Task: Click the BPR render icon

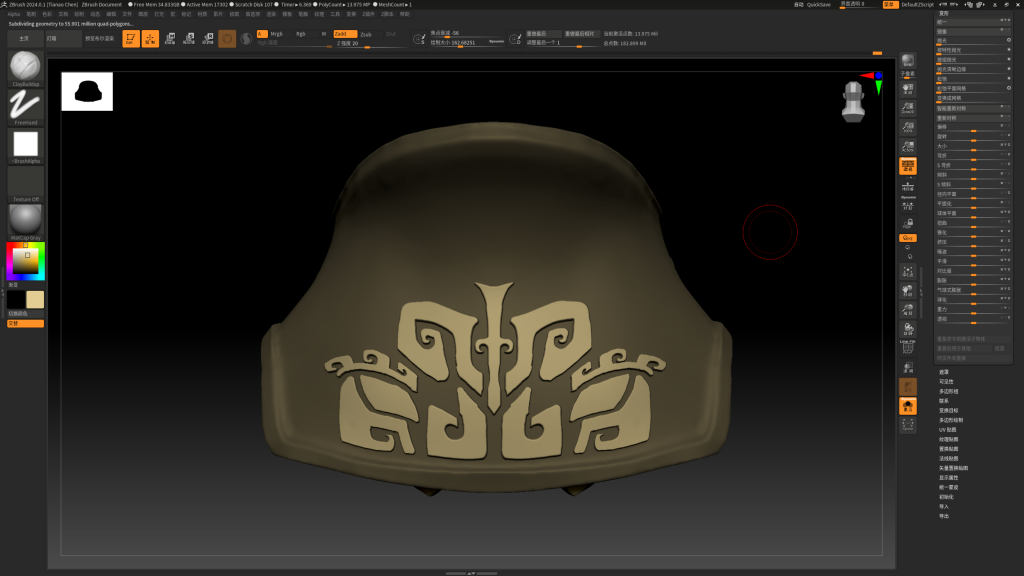Action: (908, 61)
